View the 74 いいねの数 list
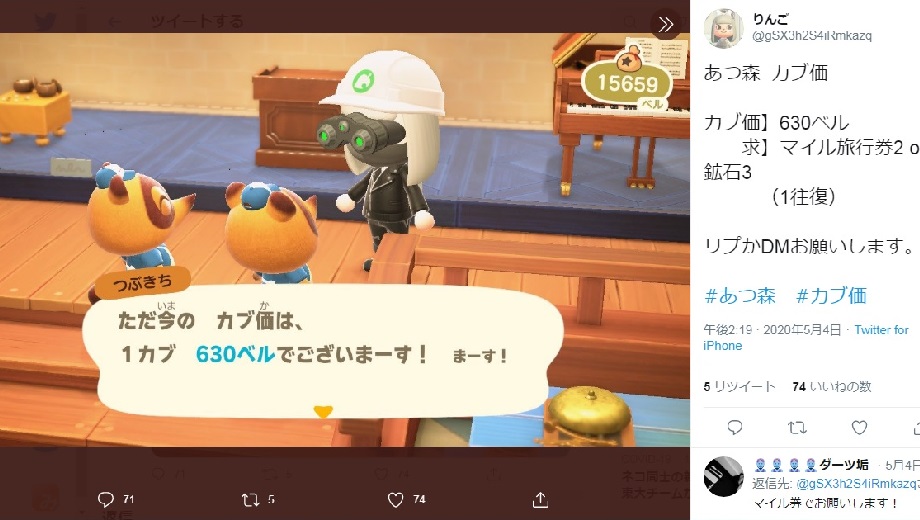The height and width of the screenshot is (520, 920). [831, 386]
